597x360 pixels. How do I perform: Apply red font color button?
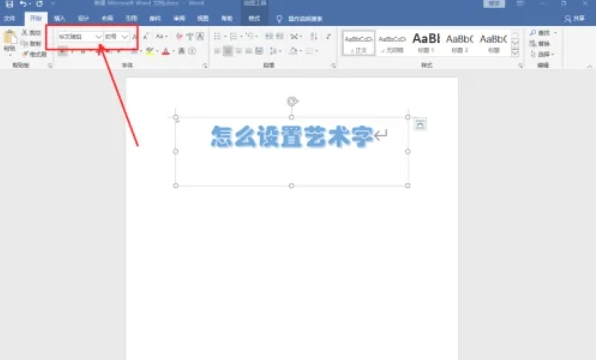(x=166, y=51)
